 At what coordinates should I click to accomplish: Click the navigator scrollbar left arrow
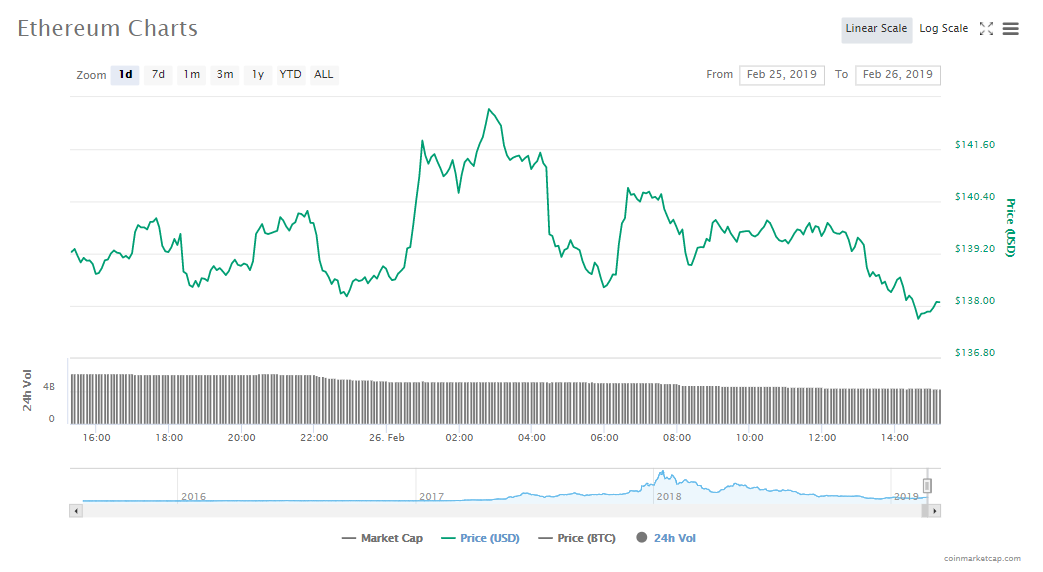tap(75, 511)
